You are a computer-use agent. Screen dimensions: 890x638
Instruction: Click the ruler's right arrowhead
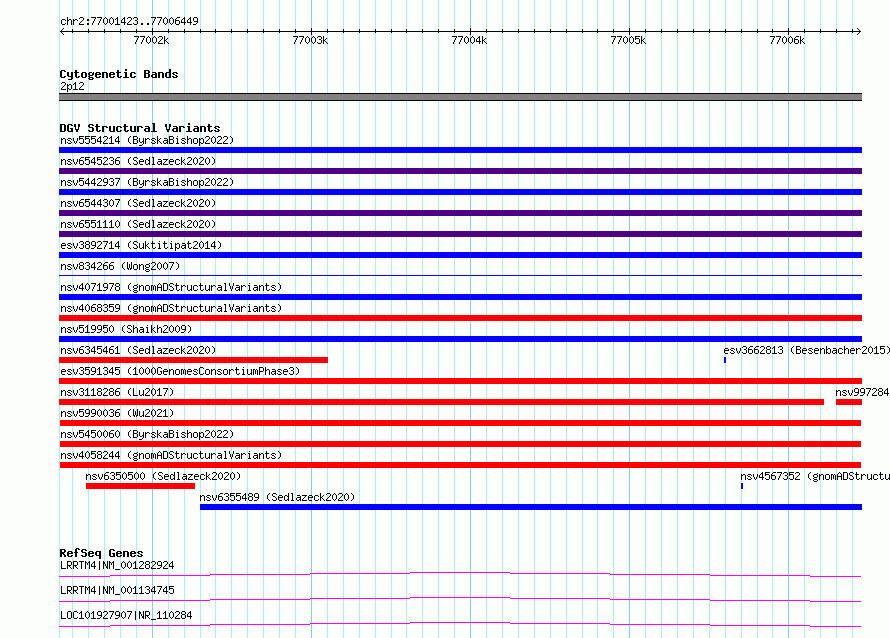[858, 31]
